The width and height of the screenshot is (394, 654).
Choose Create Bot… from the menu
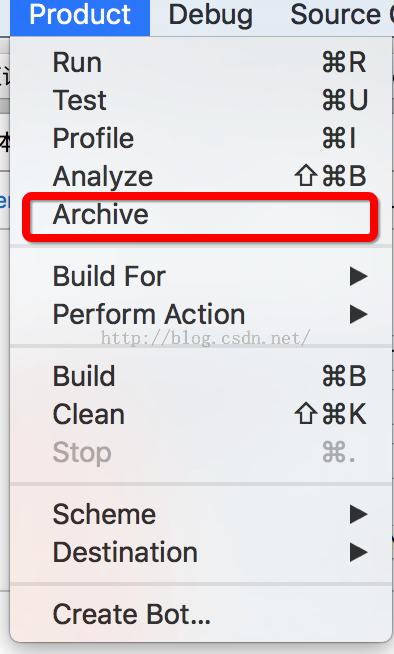click(x=201, y=614)
